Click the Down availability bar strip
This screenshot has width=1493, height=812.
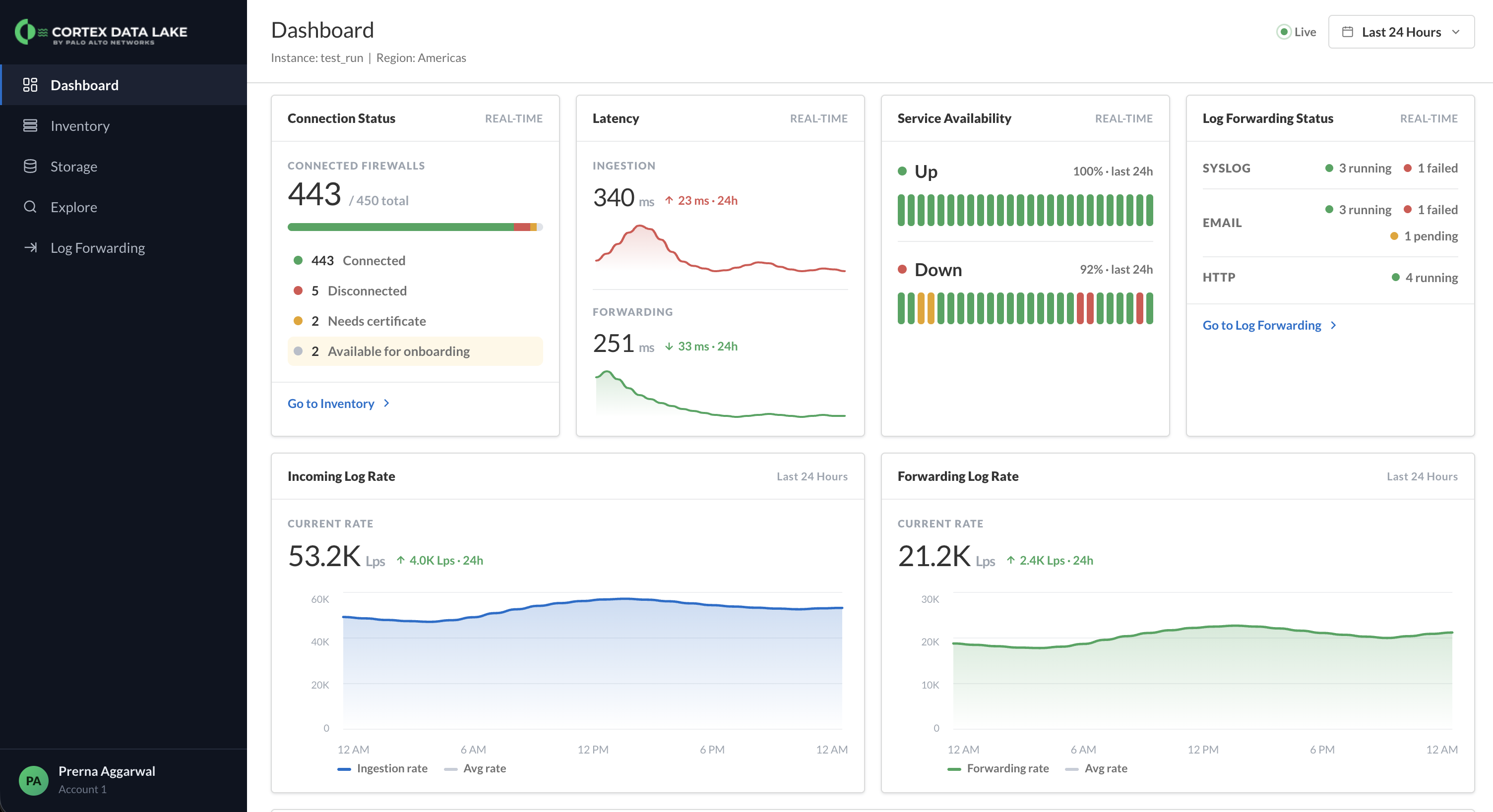1025,308
